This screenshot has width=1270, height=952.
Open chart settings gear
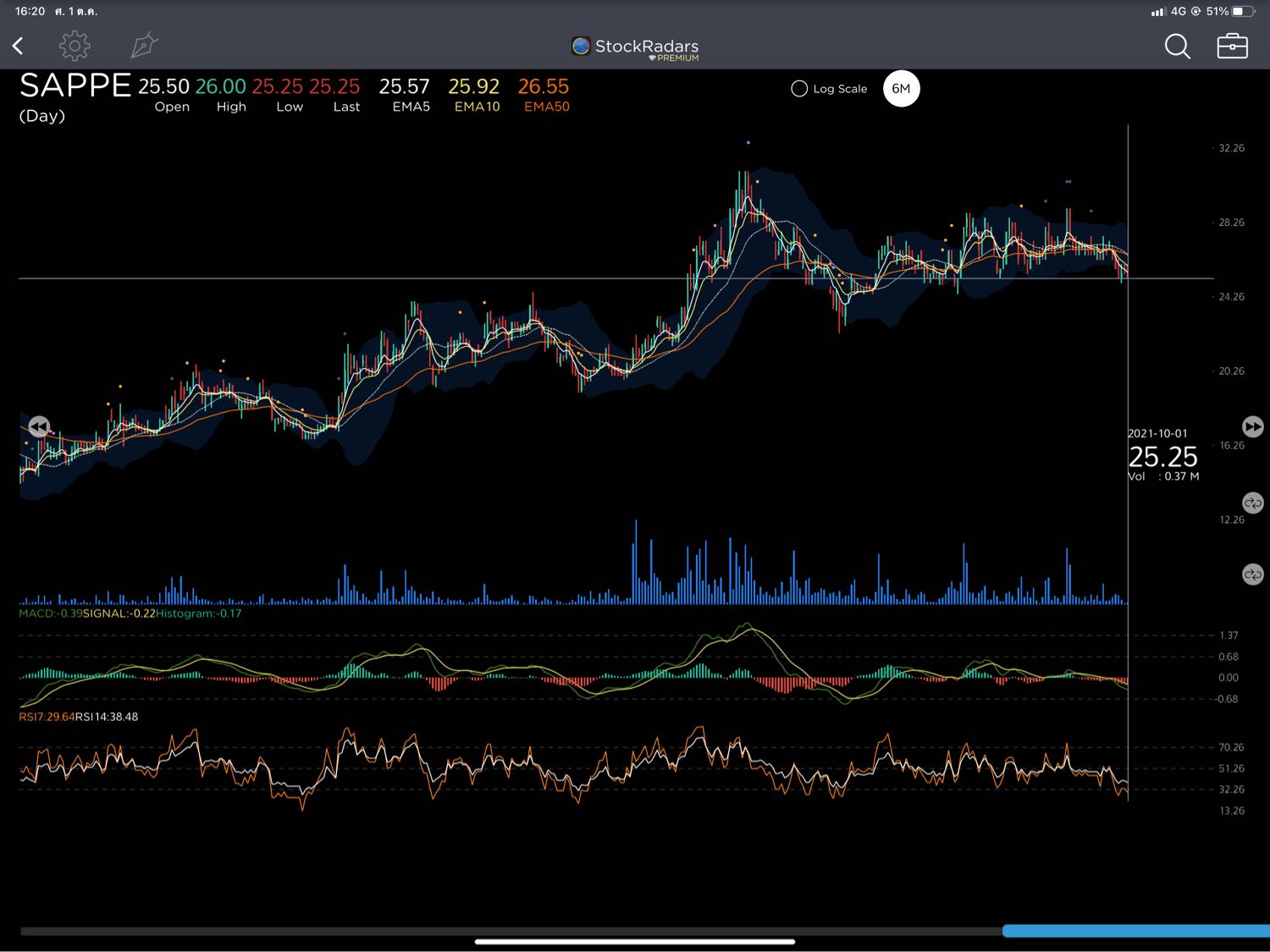click(75, 46)
